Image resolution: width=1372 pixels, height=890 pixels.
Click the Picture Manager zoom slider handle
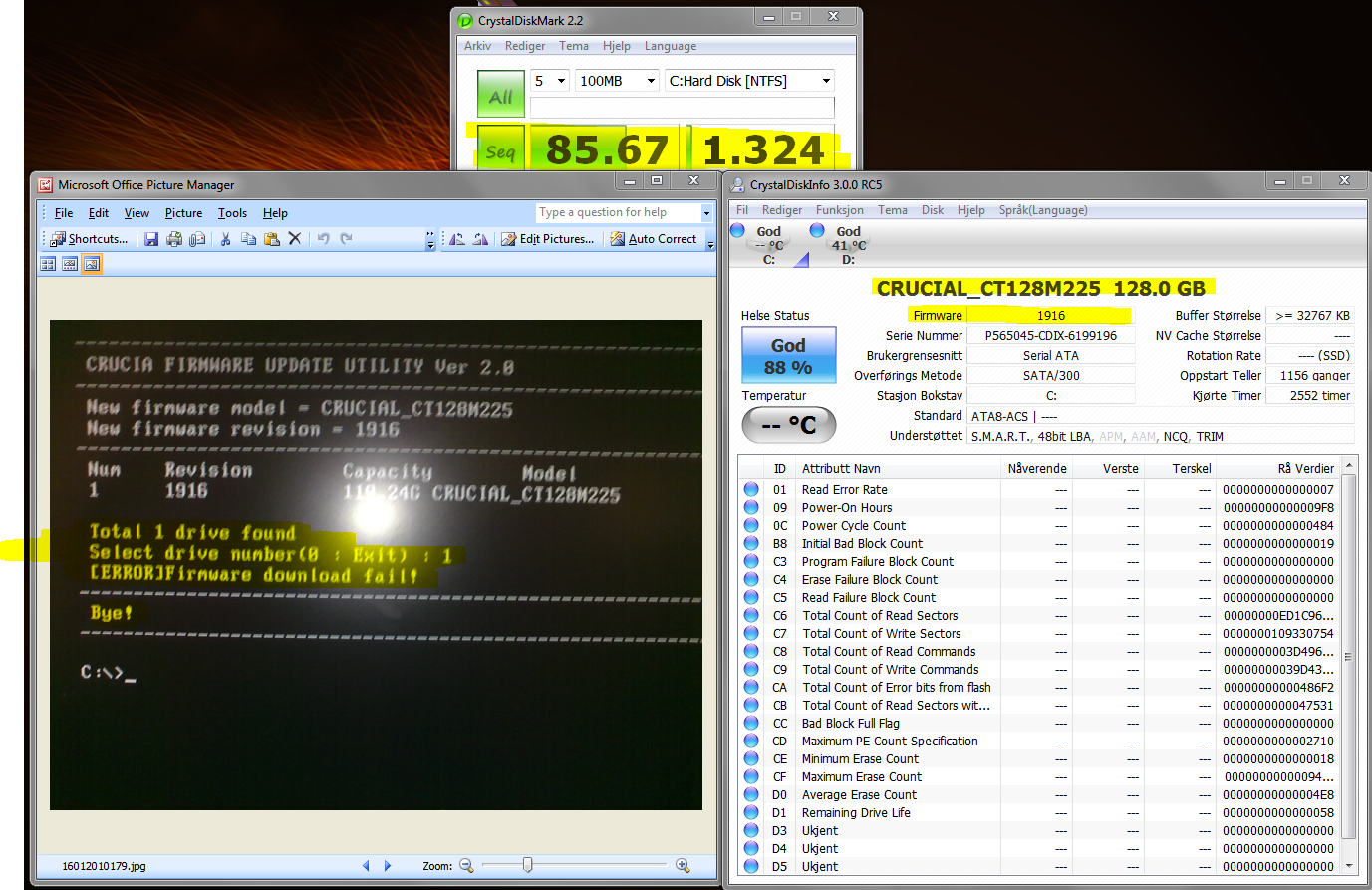tap(527, 865)
